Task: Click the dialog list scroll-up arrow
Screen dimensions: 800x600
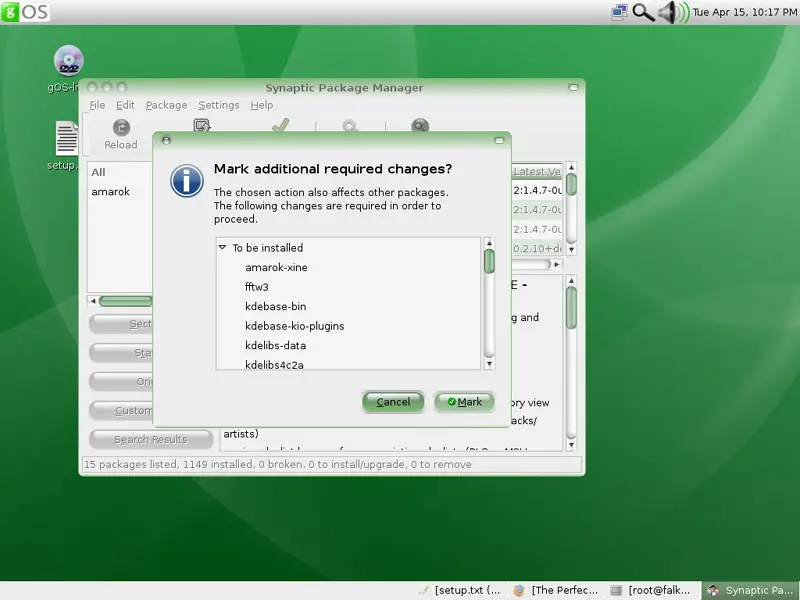Action: (x=489, y=243)
